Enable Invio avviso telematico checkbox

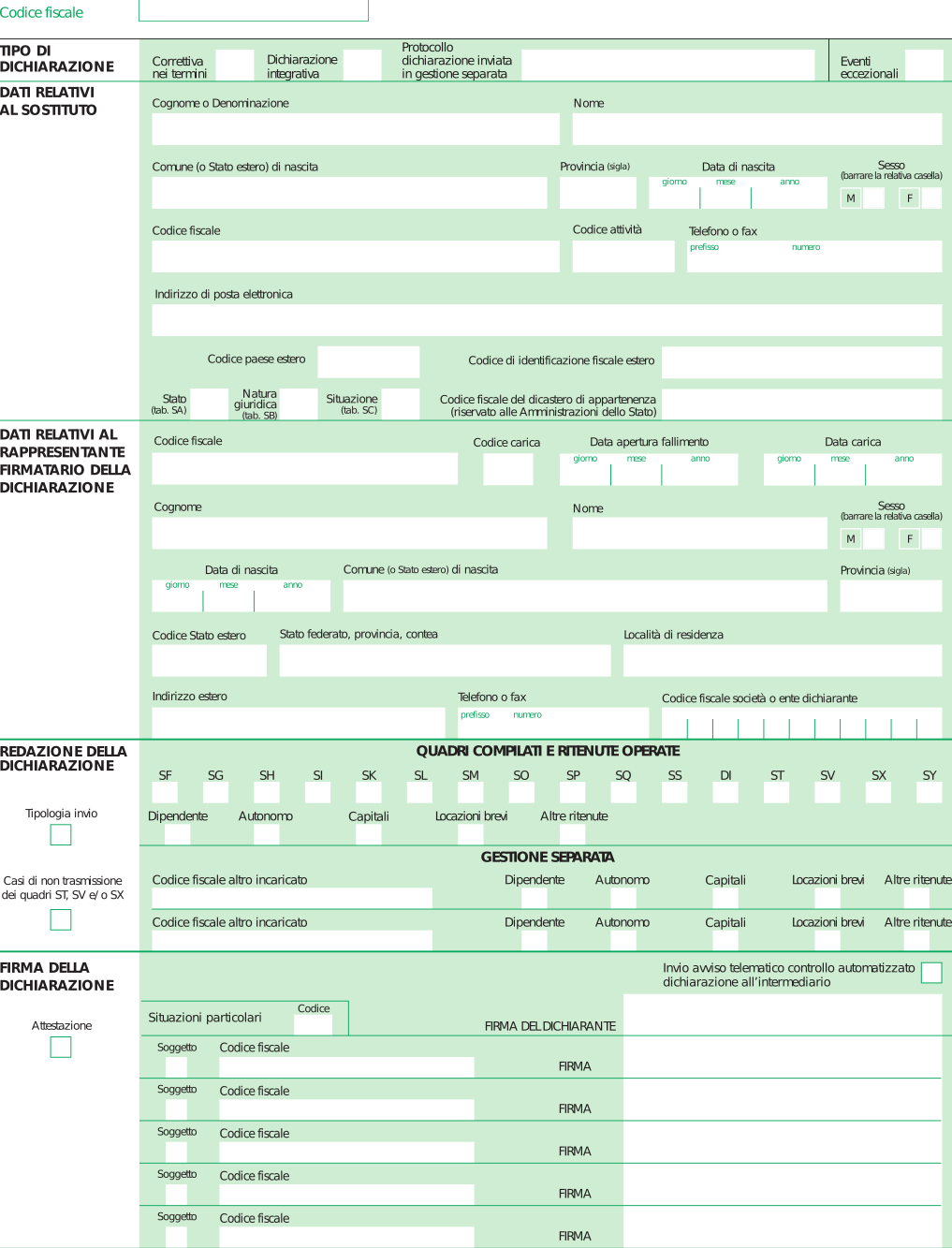coord(930,973)
